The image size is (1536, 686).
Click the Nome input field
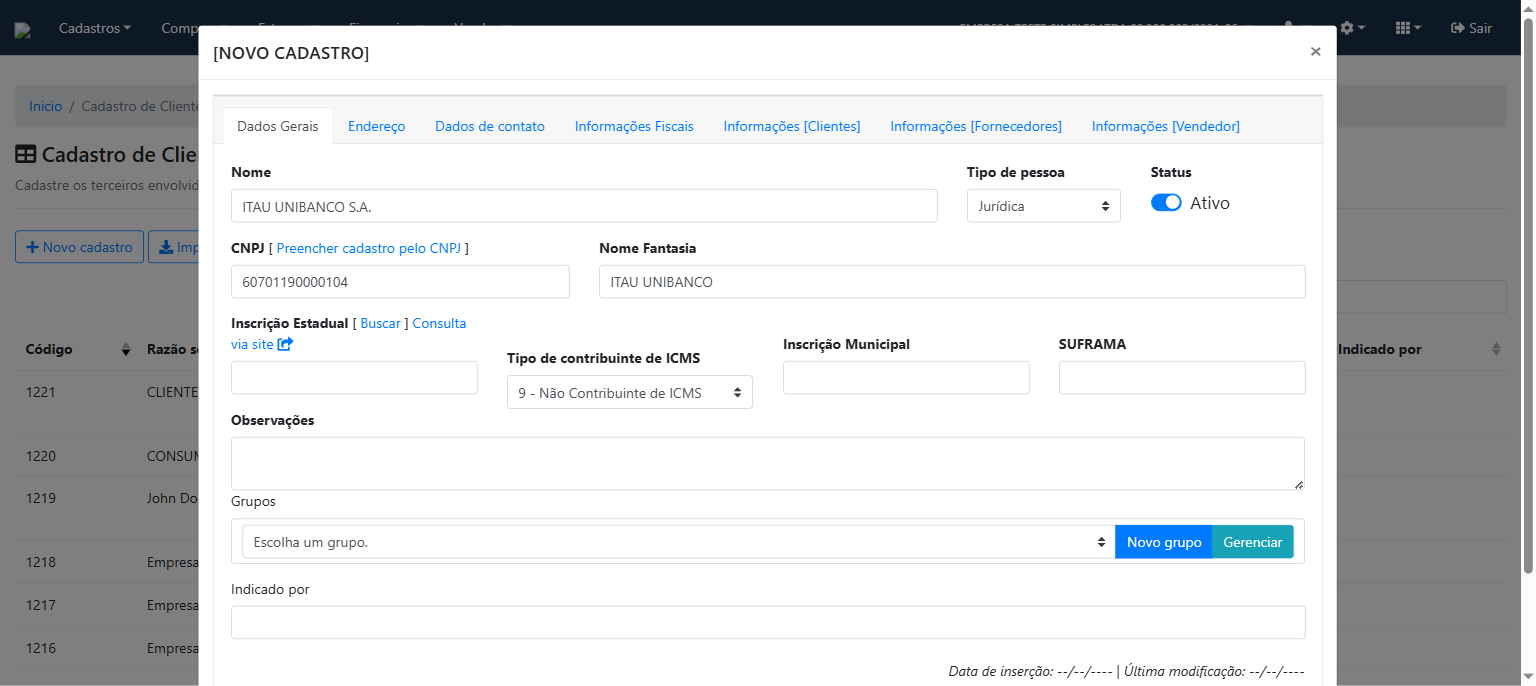point(584,206)
